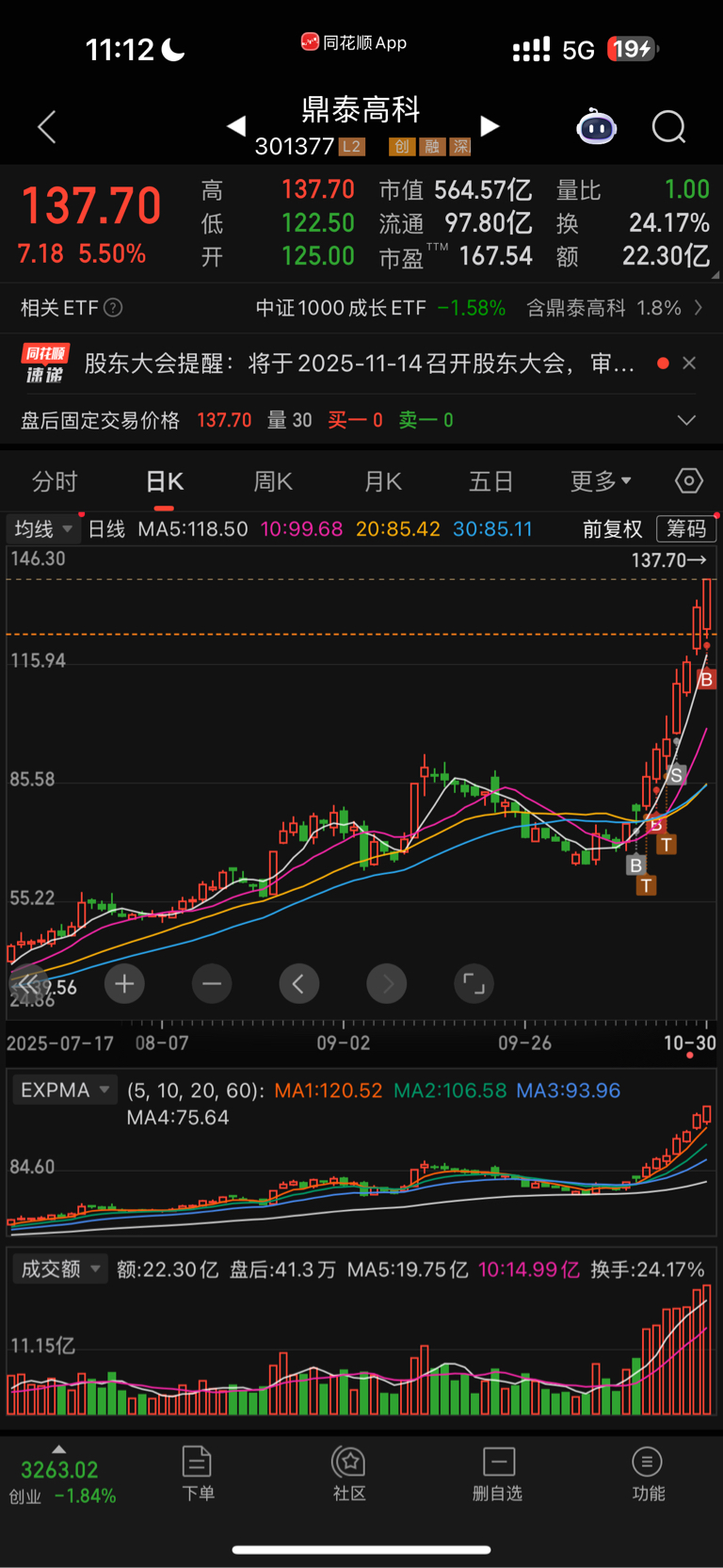Tap the battery indicator in status bar
The height and width of the screenshot is (1568, 723).
tap(633, 49)
